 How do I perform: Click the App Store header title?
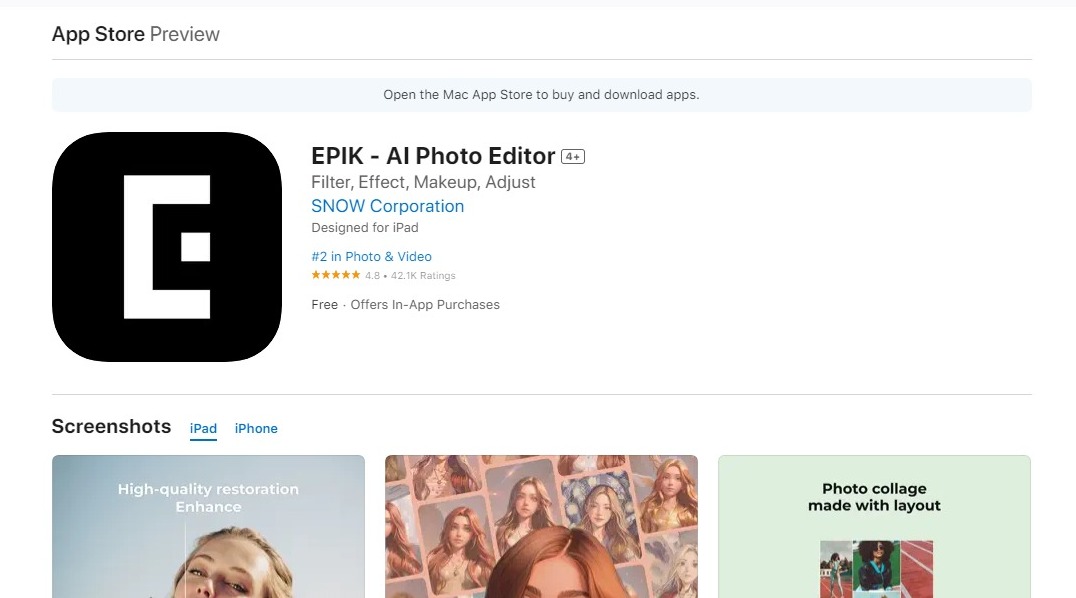(98, 34)
